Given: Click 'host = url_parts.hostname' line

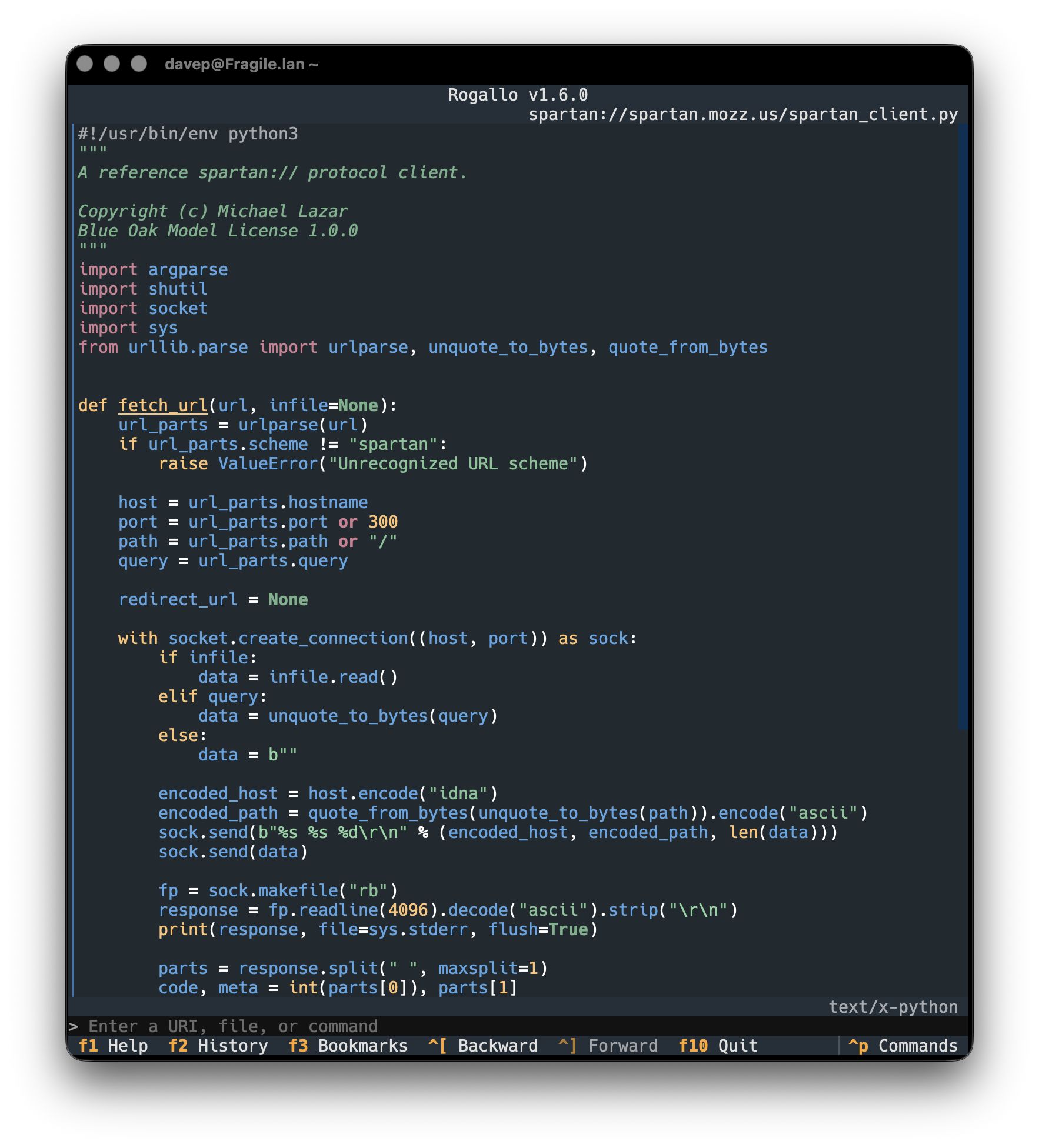Looking at the screenshot, I should pos(243,502).
